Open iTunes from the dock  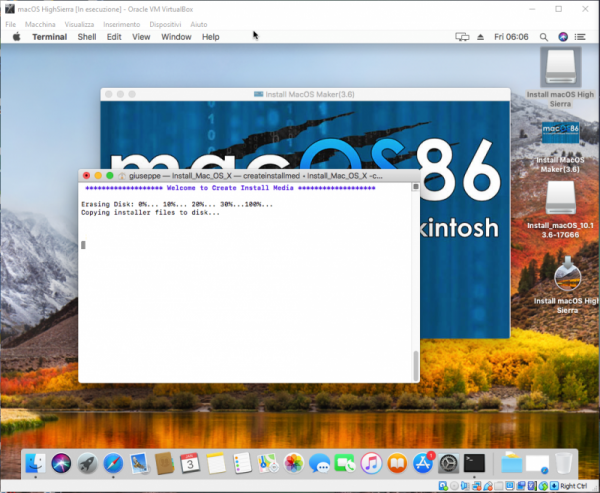coord(371,463)
